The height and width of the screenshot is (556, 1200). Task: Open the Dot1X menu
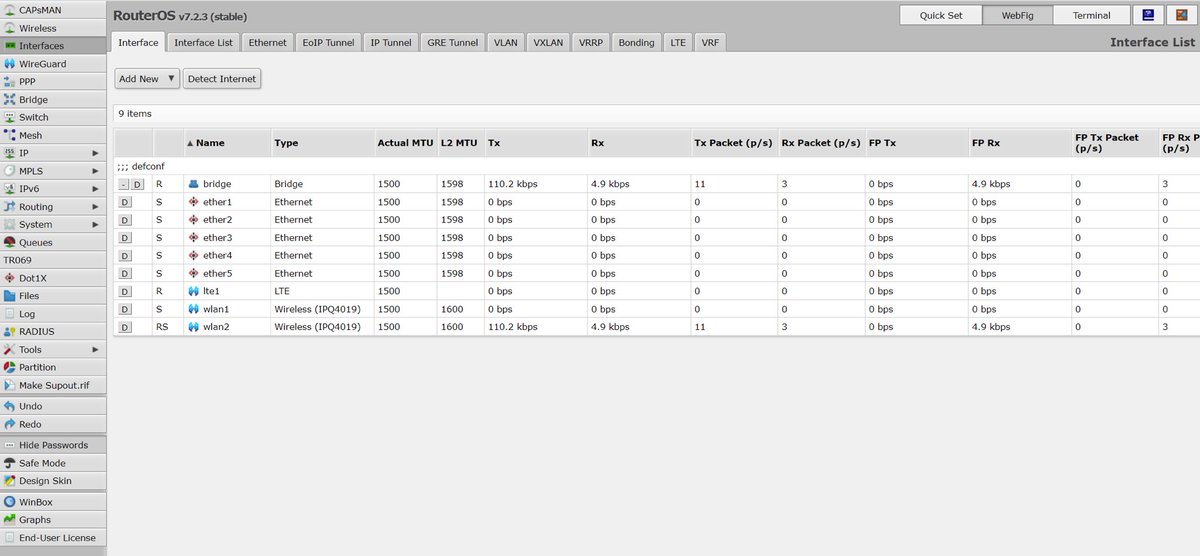click(53, 278)
